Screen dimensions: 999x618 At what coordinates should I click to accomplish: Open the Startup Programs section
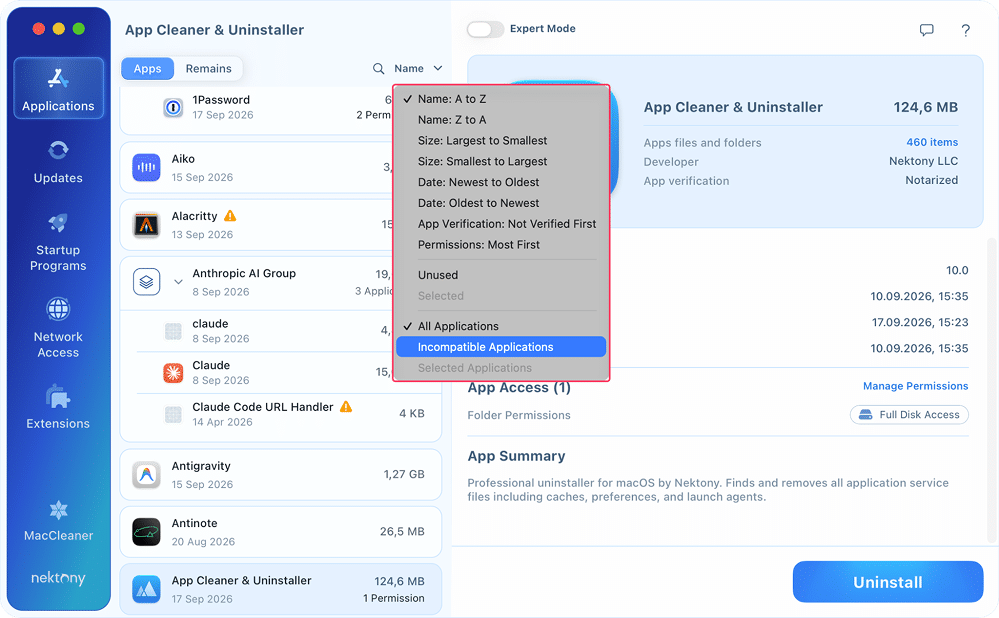click(58, 242)
